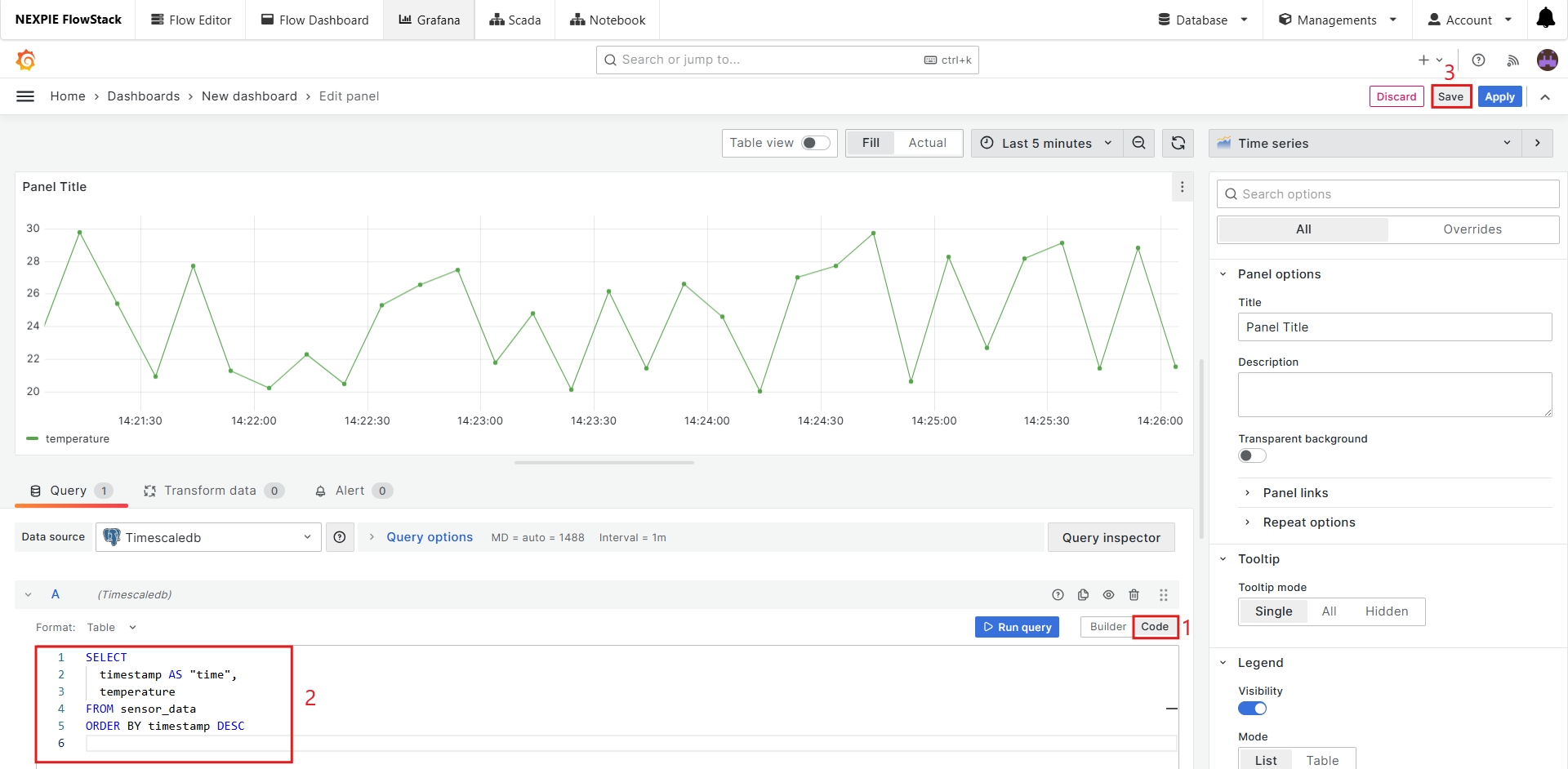The height and width of the screenshot is (769, 1568).
Task: Open the user avatar profile
Action: coord(1547,60)
